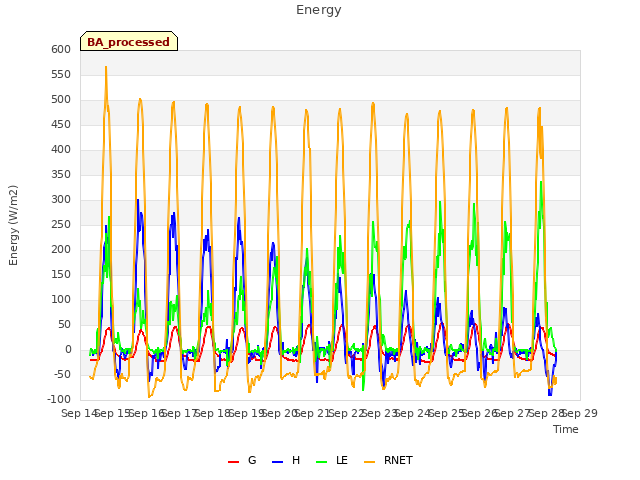
Task: Click the -50 y-axis tick label
Action: pyautogui.click(x=62, y=374)
